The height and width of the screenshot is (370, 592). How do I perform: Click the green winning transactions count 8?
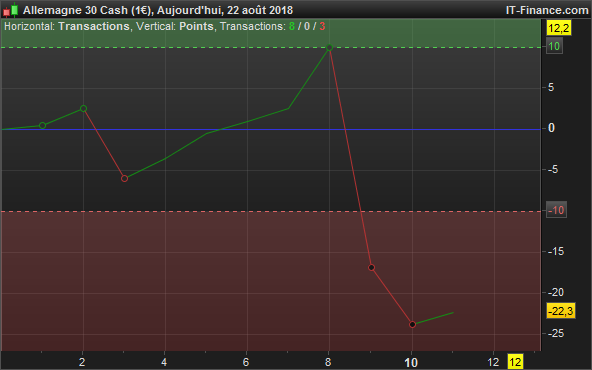pyautogui.click(x=291, y=26)
